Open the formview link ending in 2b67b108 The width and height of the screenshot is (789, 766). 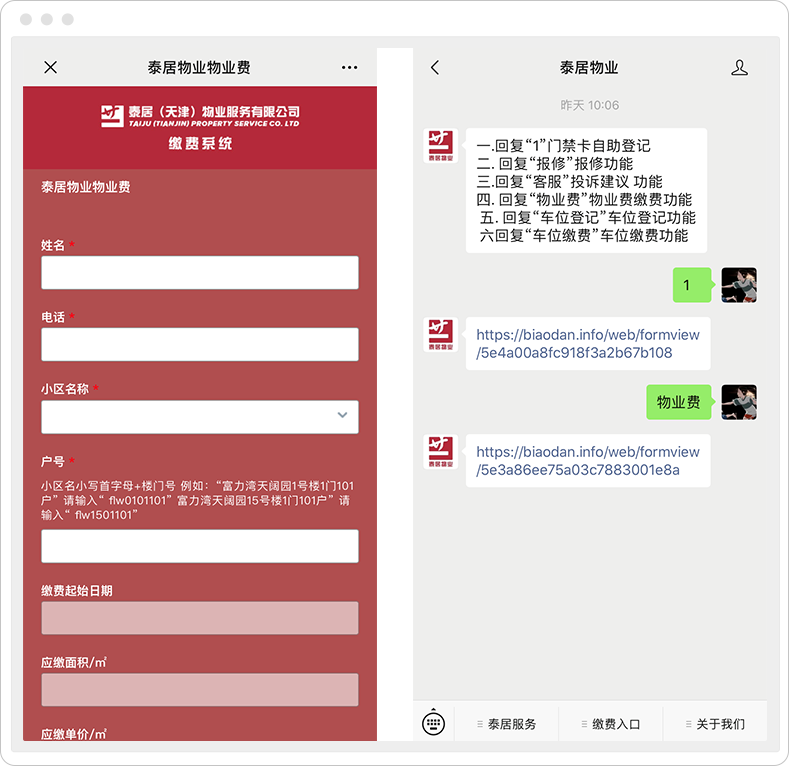[587, 344]
